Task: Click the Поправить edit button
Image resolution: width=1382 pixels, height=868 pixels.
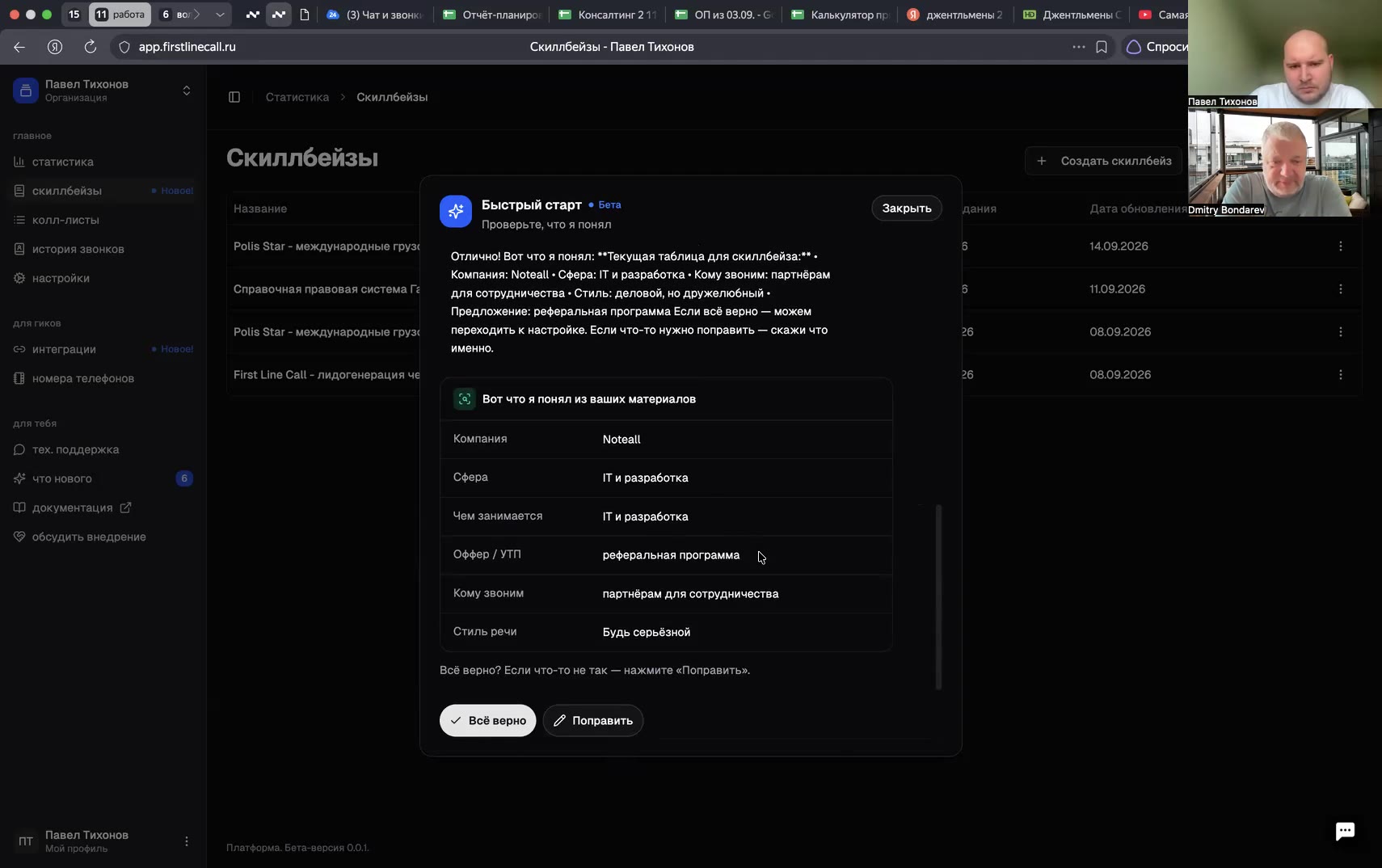Action: [593, 721]
